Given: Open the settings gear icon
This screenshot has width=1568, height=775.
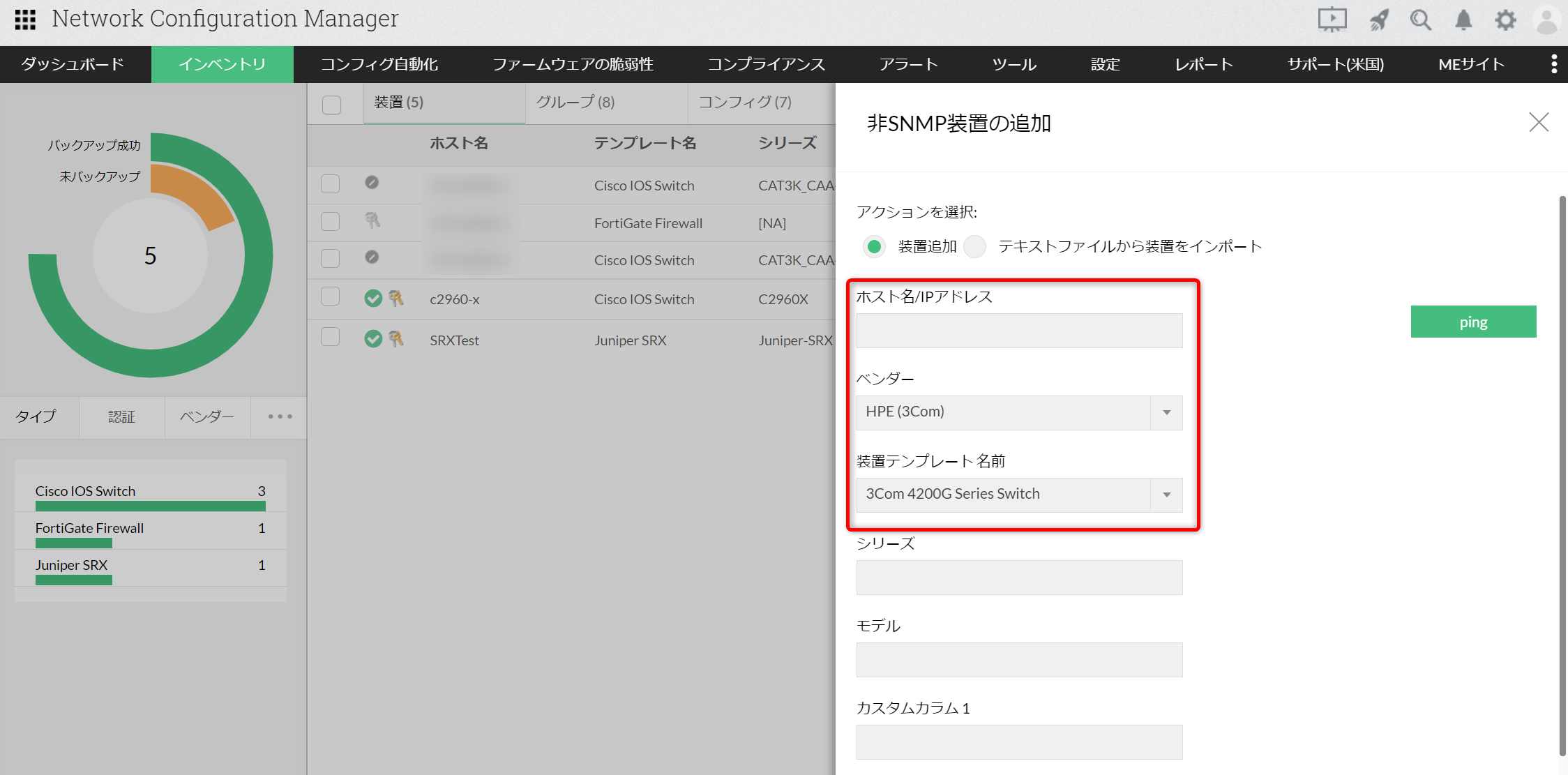Looking at the screenshot, I should pos(1505,20).
